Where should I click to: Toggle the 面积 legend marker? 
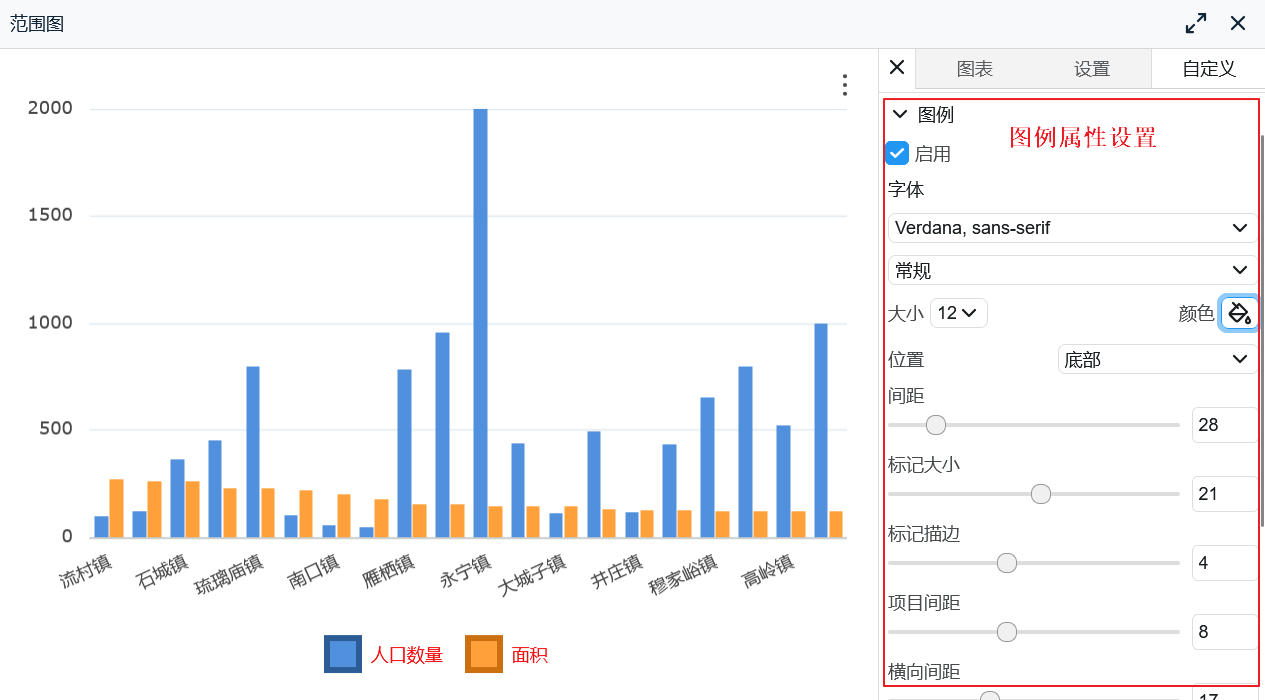[x=483, y=654]
